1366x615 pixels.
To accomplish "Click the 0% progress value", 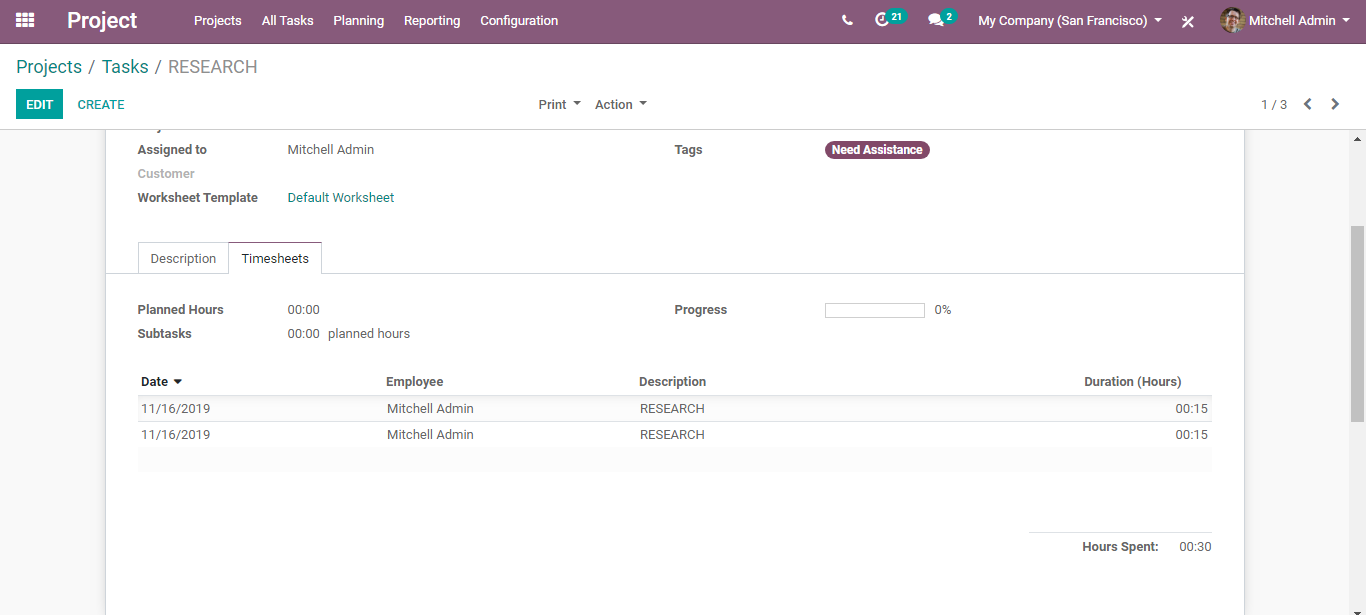I will coord(943,310).
